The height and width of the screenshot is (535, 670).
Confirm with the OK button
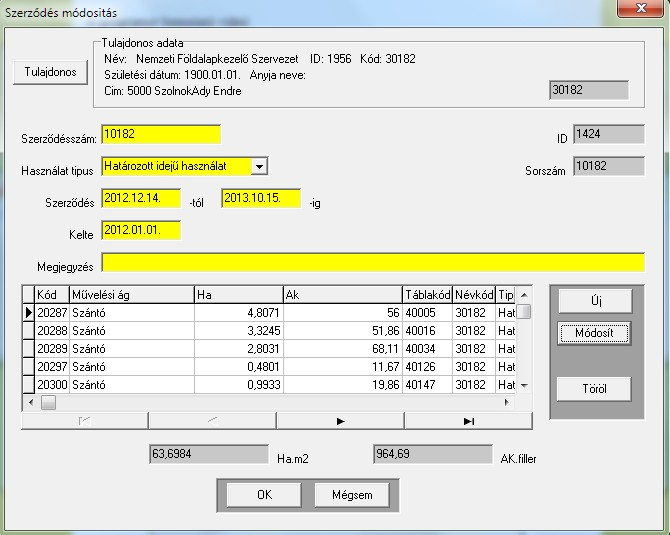click(264, 495)
